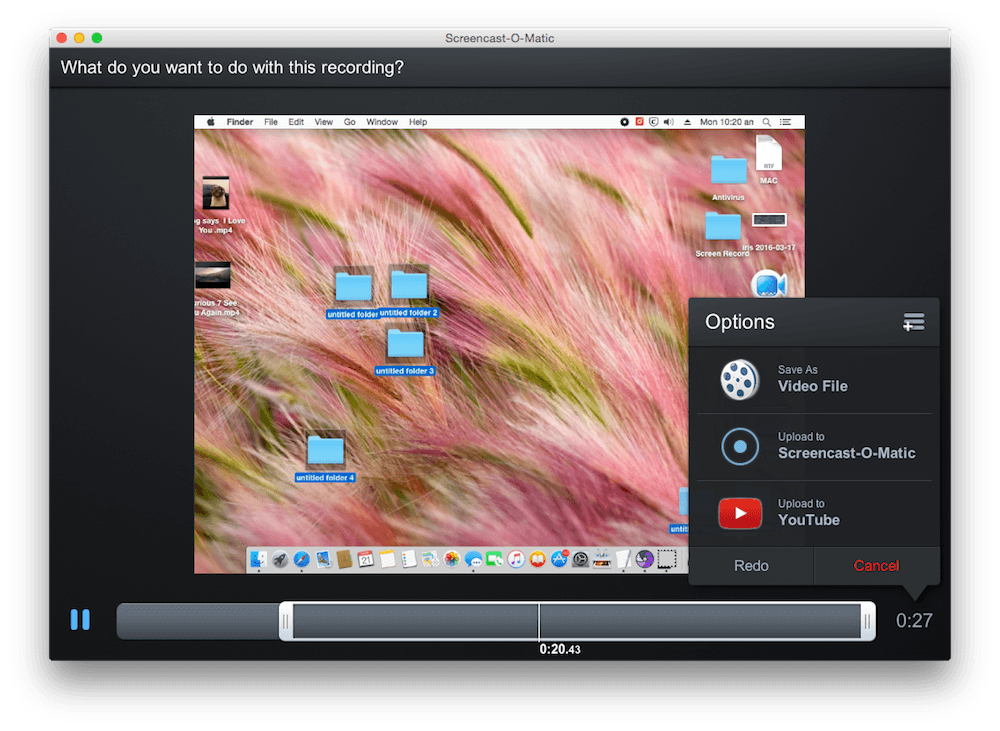Click the right trim handle on timeline
Image resolution: width=1000 pixels, height=731 pixels.
pos(867,621)
